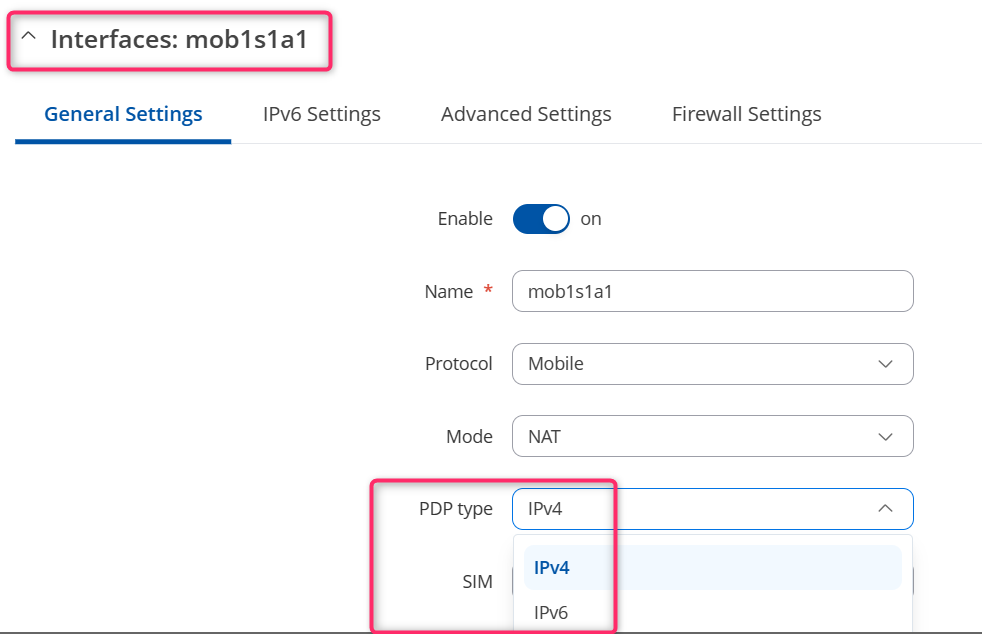The image size is (982, 634).
Task: Go to the Advanced Settings tab
Action: [x=526, y=114]
